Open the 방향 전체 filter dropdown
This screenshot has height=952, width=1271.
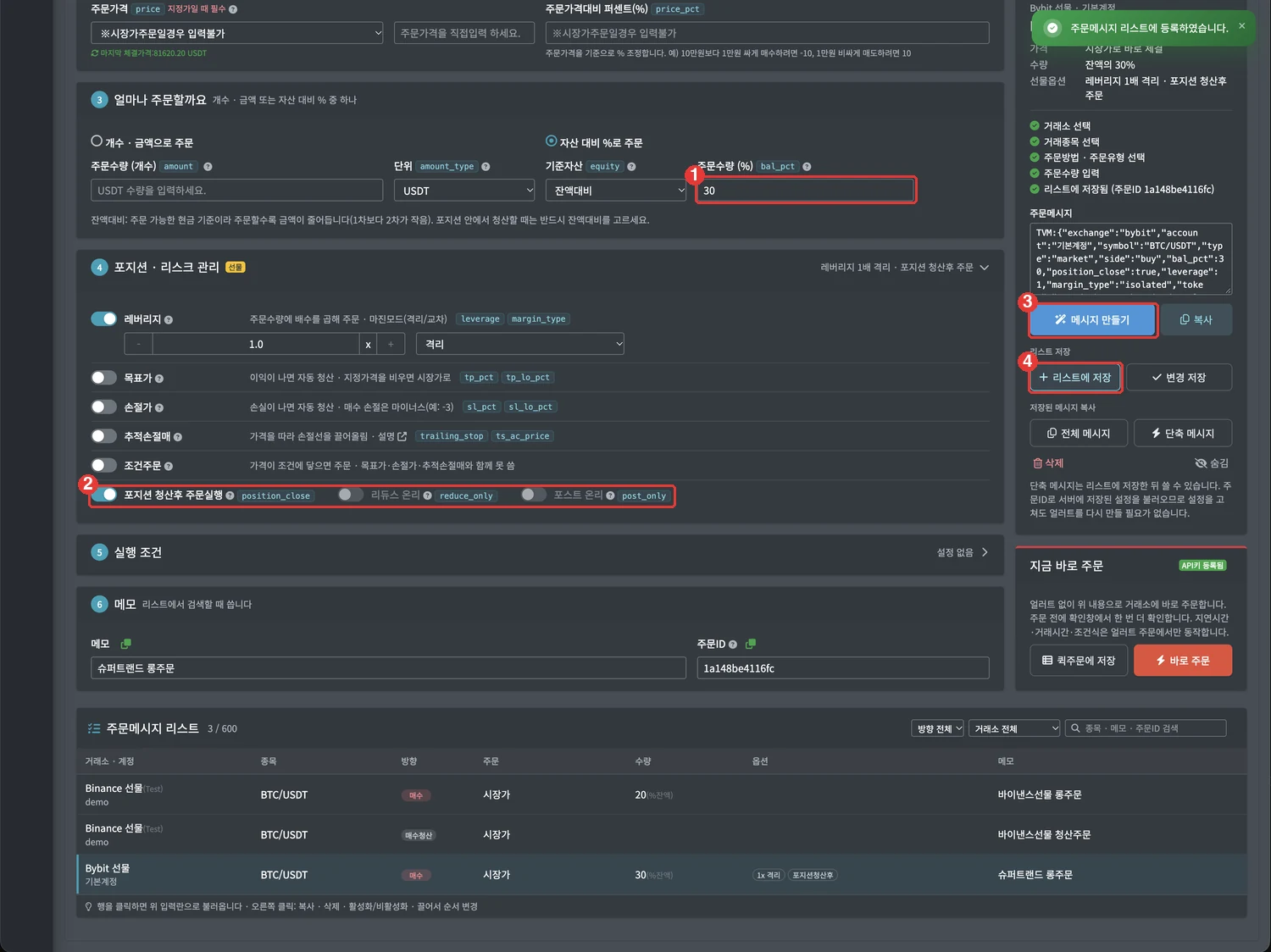click(937, 728)
